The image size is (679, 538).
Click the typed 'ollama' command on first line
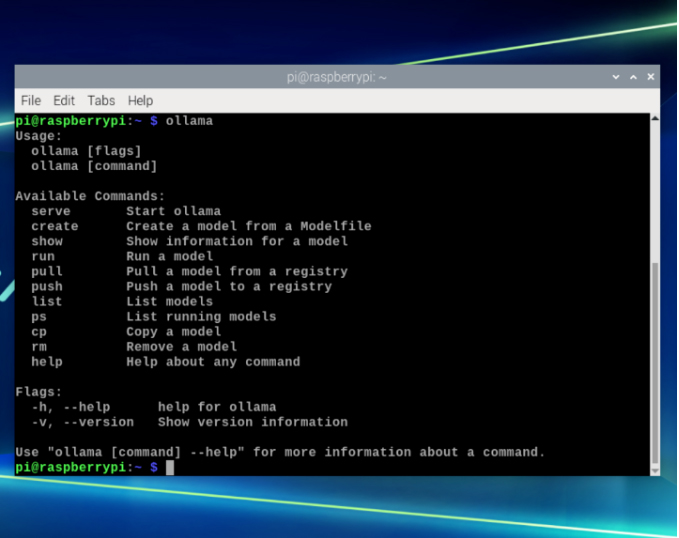189,121
